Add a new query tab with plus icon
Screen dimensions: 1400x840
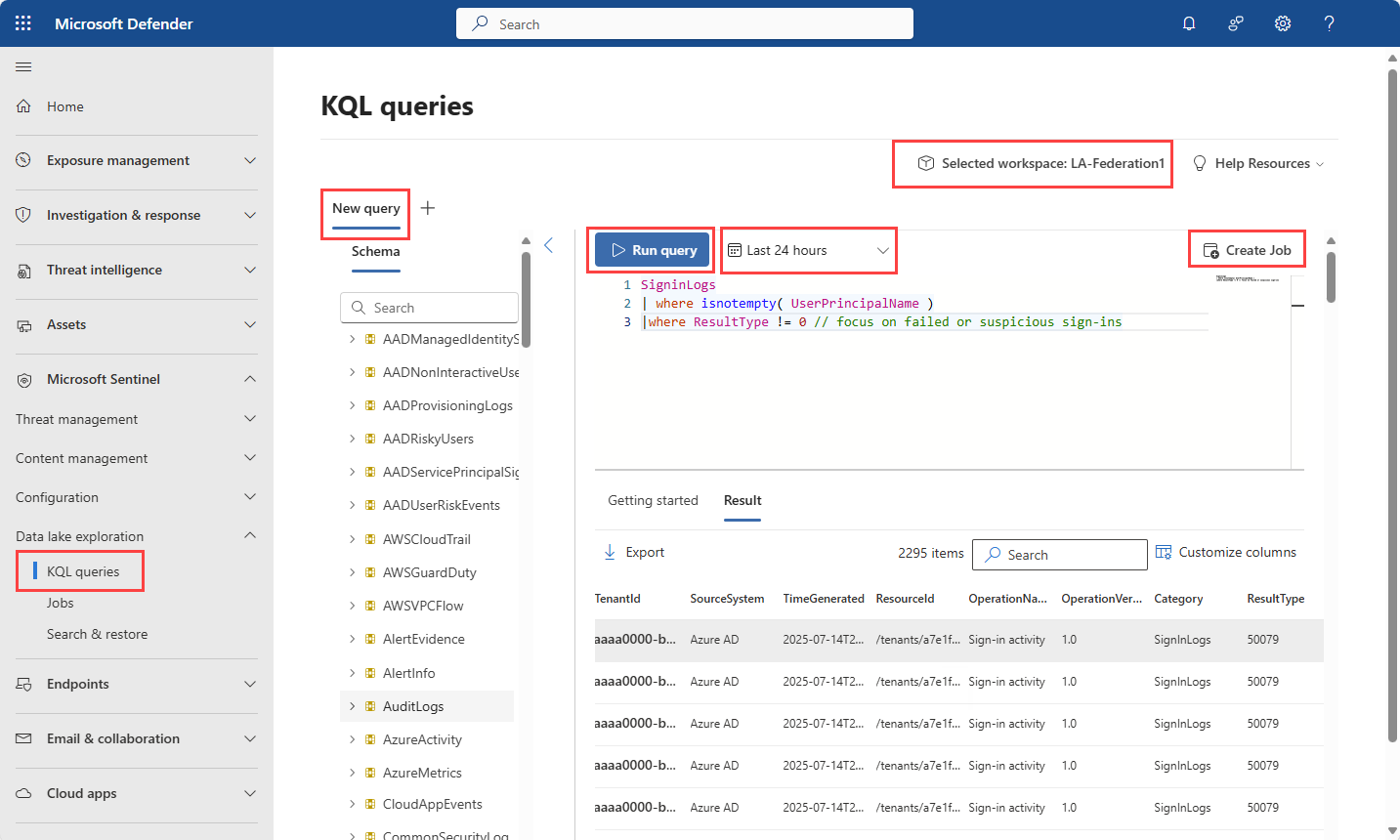coord(428,208)
